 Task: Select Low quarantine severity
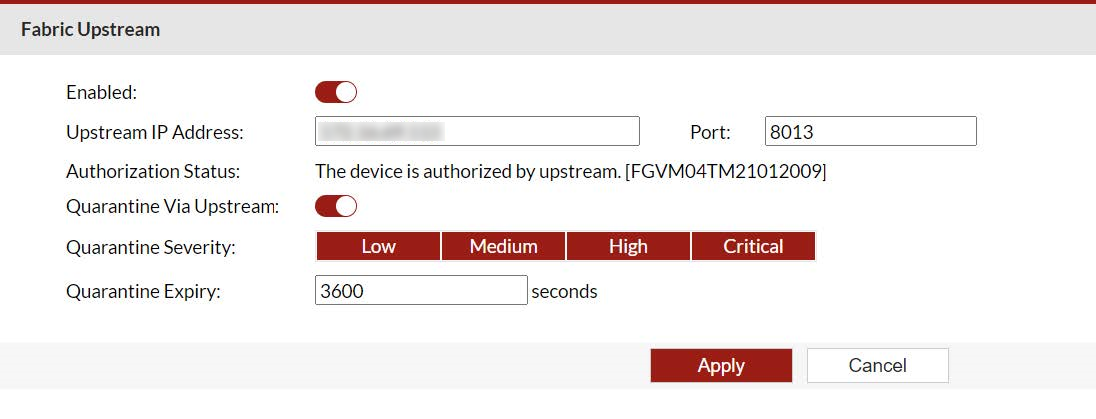pyautogui.click(x=378, y=246)
